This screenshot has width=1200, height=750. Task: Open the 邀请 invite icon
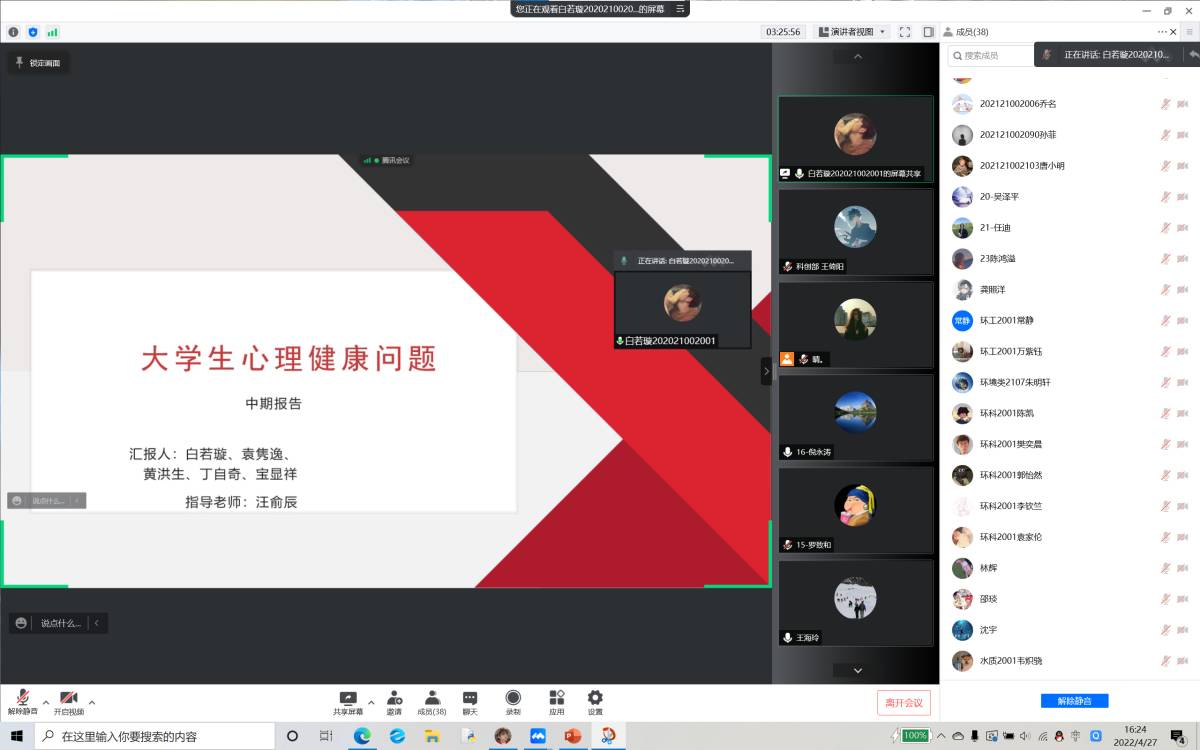(x=394, y=700)
